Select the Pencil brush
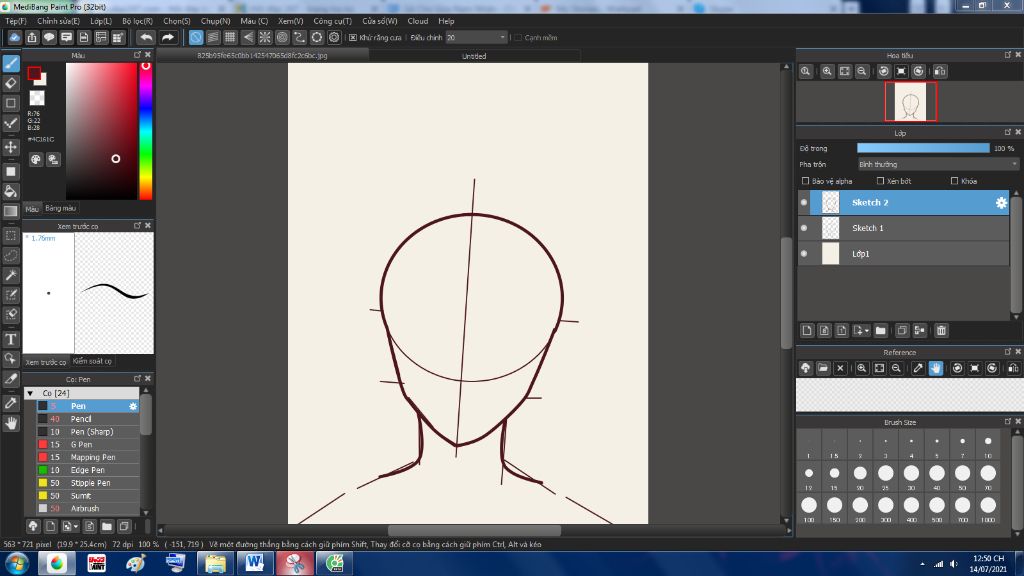Image resolution: width=1024 pixels, height=576 pixels. tap(88, 419)
